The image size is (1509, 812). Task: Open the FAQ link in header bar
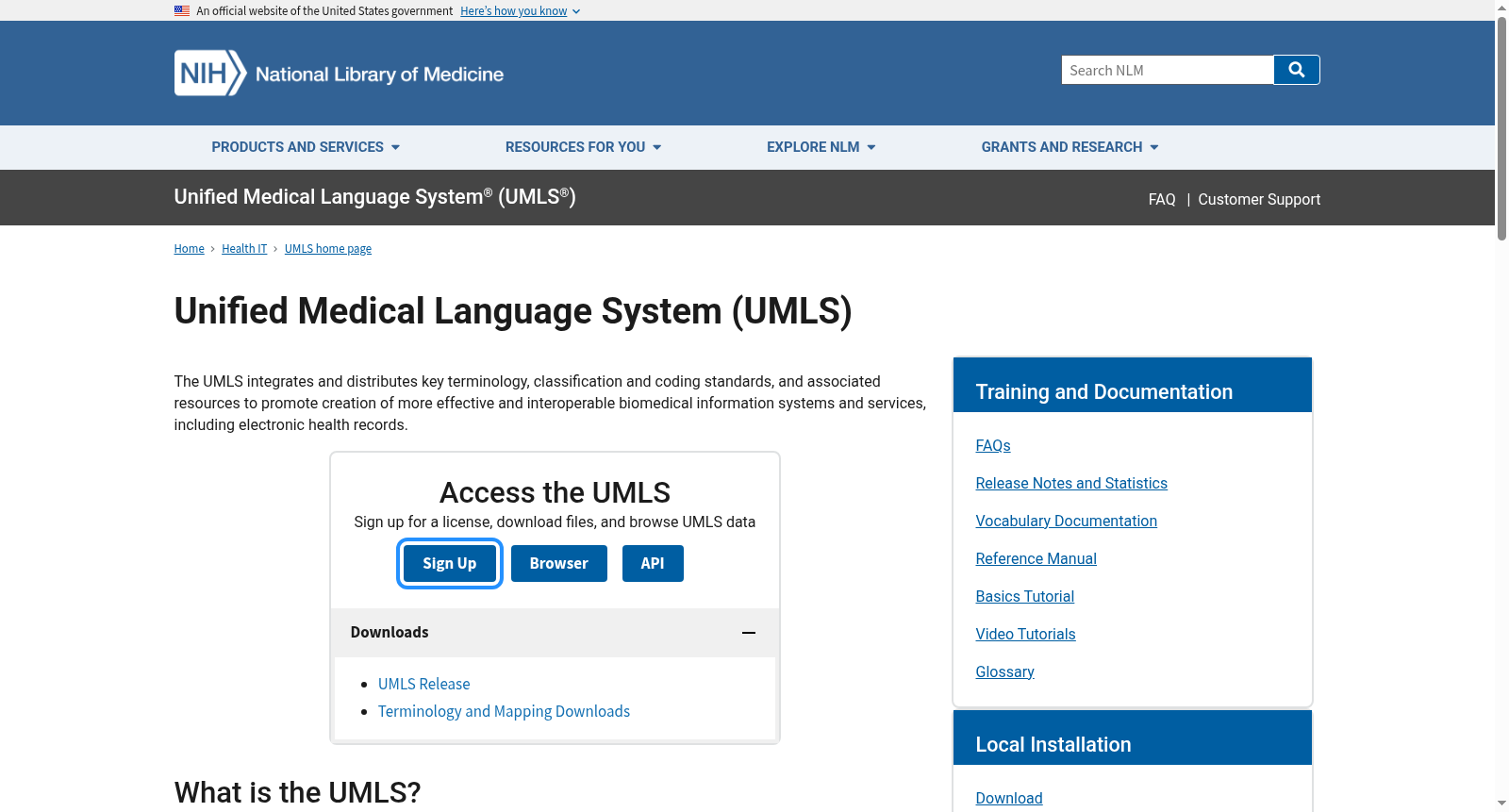[1162, 199]
